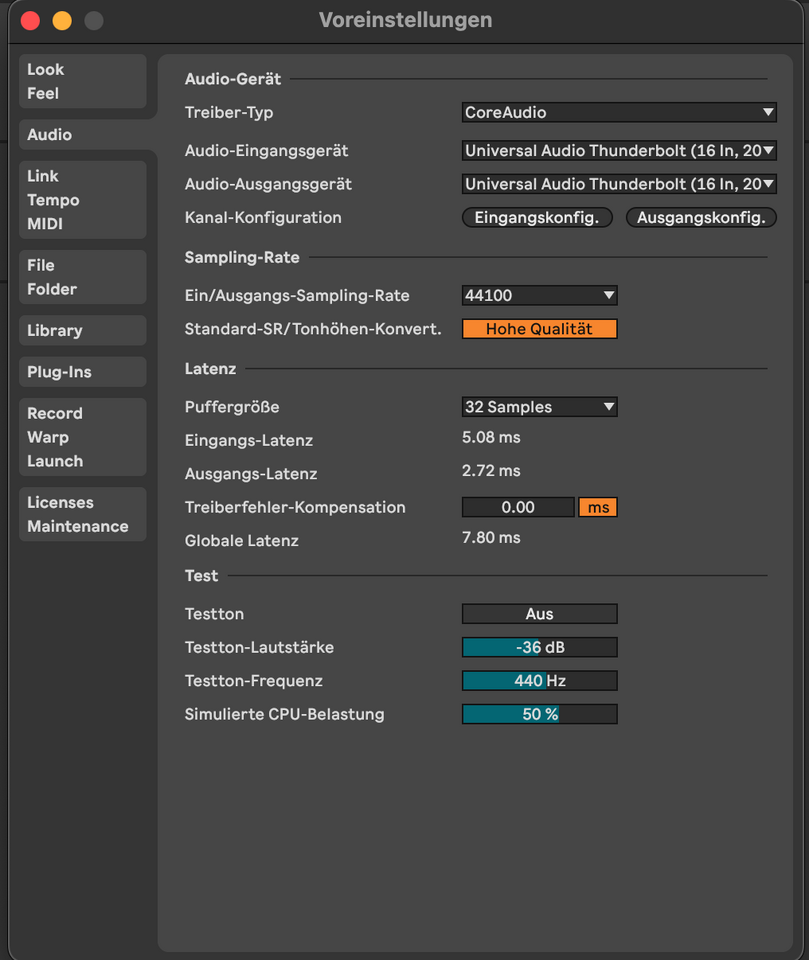Open the Audio-Ausgangsgerät device dropdown
This screenshot has width=809, height=960.
[619, 184]
